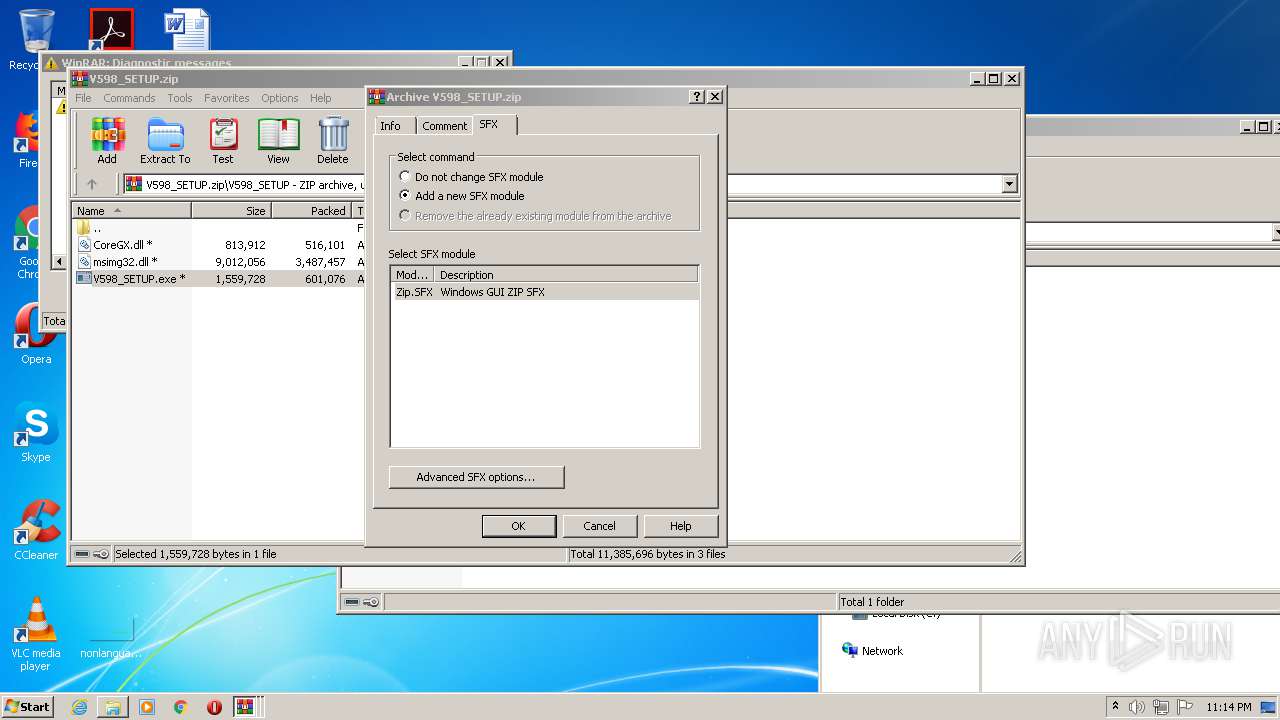Select the V598_SETUP.exe file row
Image resolution: width=1280 pixels, height=720 pixels.
(218, 279)
